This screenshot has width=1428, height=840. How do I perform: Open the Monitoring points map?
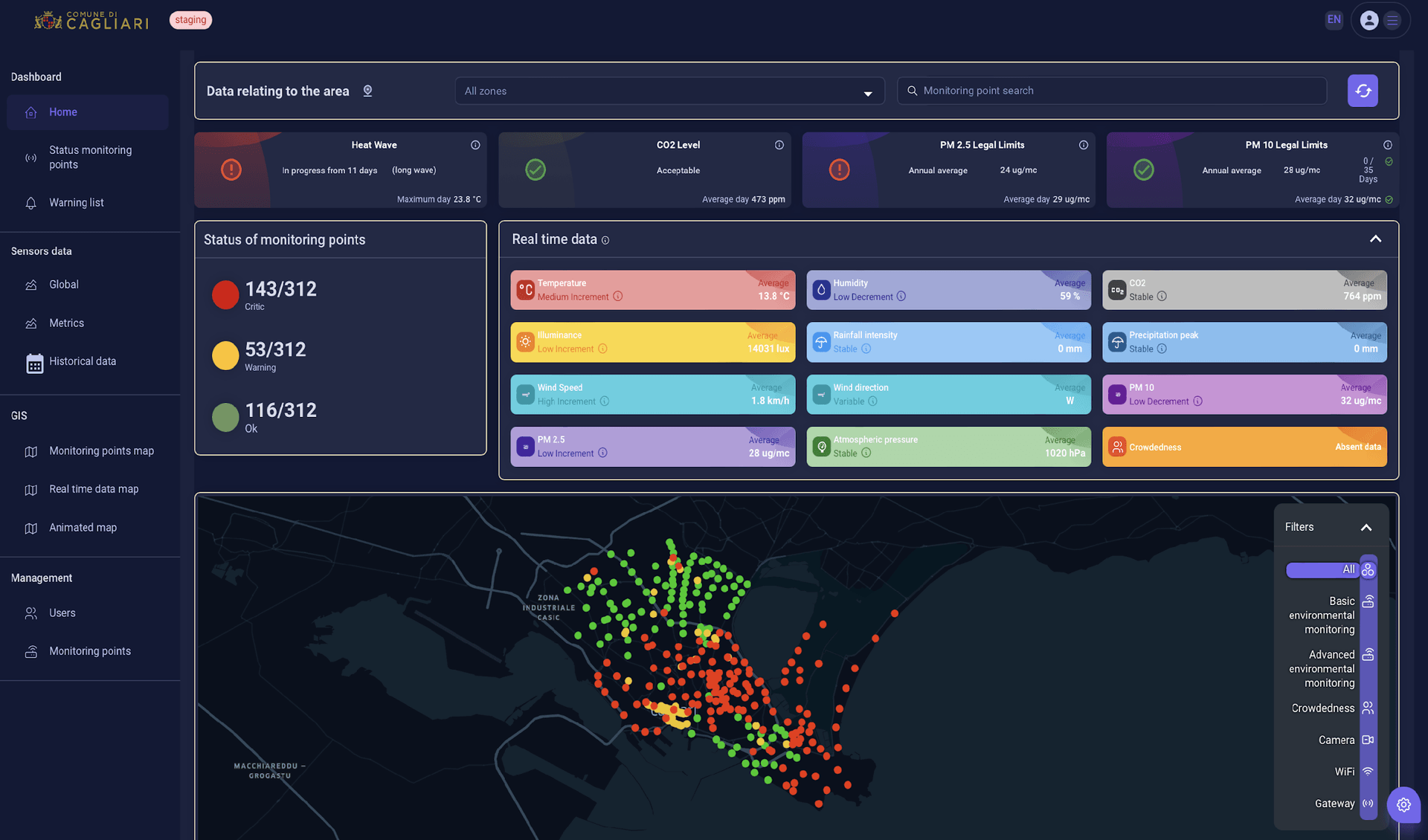coord(100,450)
